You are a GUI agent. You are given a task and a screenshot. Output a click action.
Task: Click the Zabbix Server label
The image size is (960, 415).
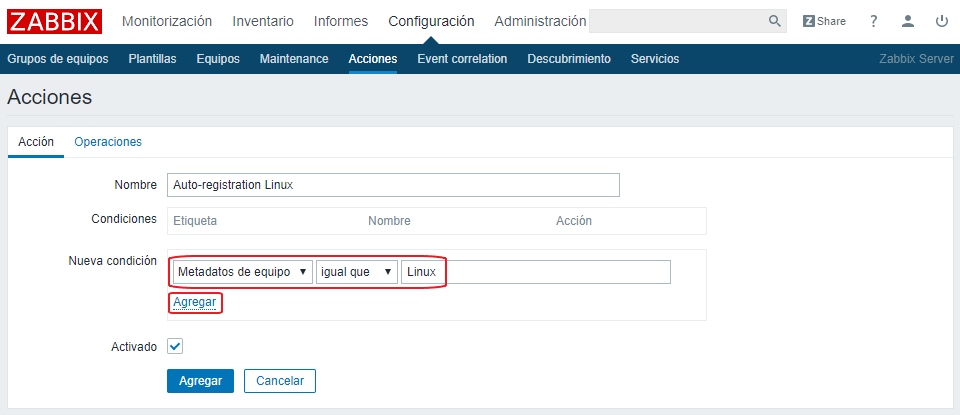(916, 59)
